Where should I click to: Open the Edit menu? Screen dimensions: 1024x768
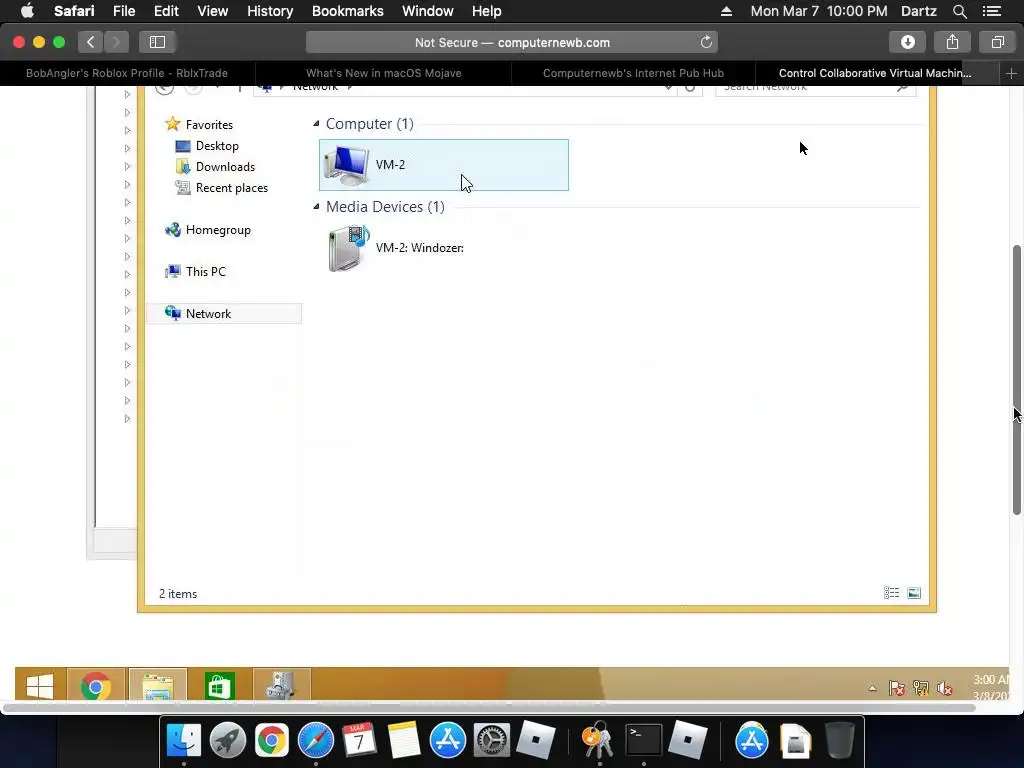166,11
